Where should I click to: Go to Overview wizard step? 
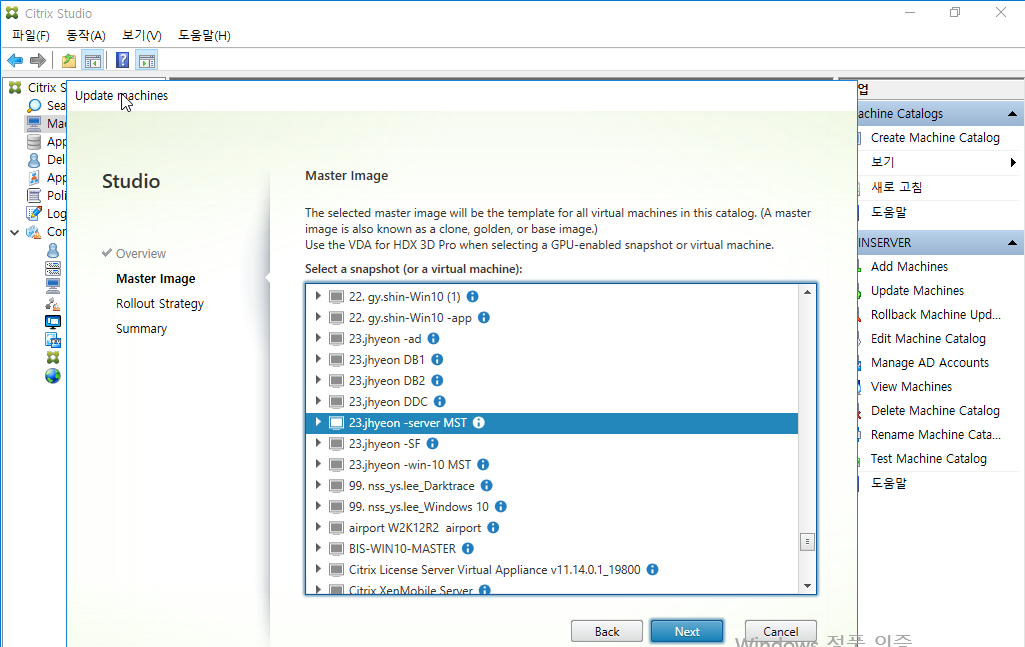point(141,254)
